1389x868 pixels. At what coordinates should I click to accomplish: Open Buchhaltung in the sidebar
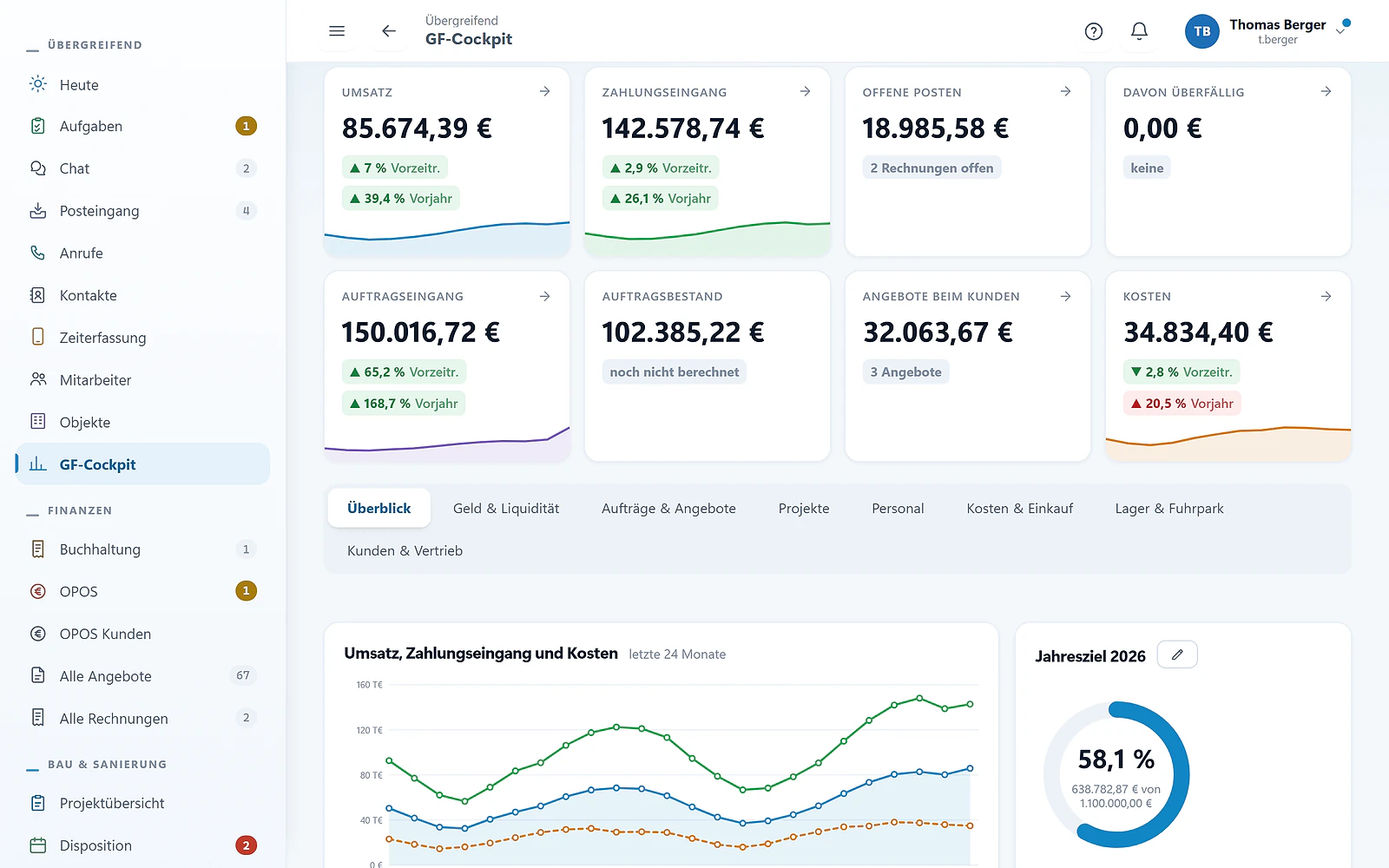(x=143, y=549)
